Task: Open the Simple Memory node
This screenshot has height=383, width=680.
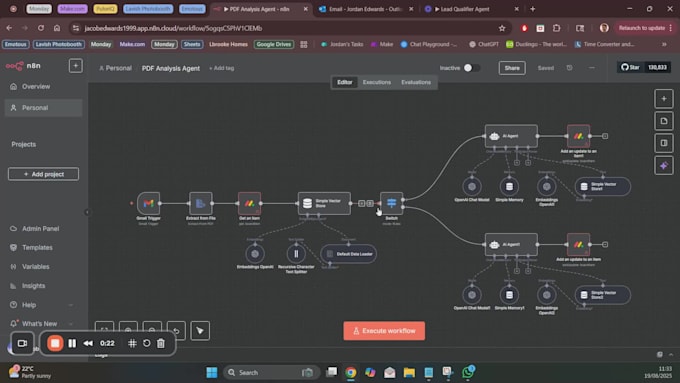Action: point(509,187)
